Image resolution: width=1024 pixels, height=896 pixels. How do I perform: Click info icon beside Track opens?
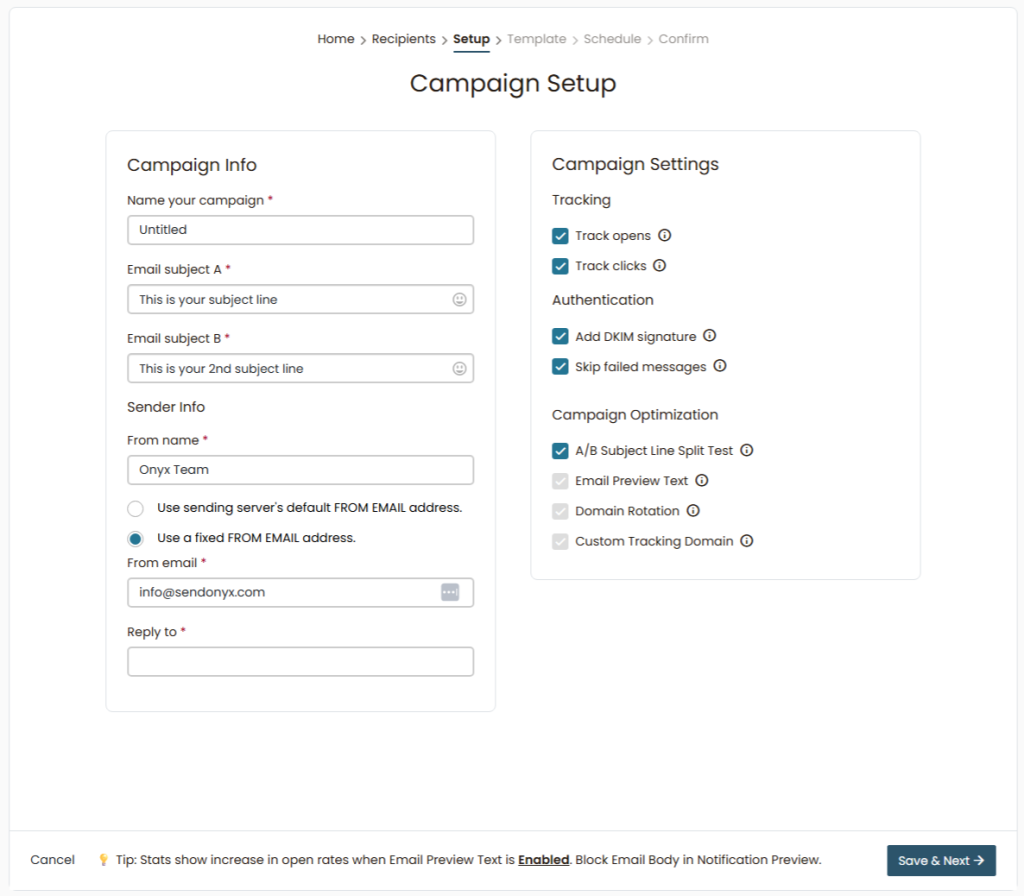tap(665, 236)
